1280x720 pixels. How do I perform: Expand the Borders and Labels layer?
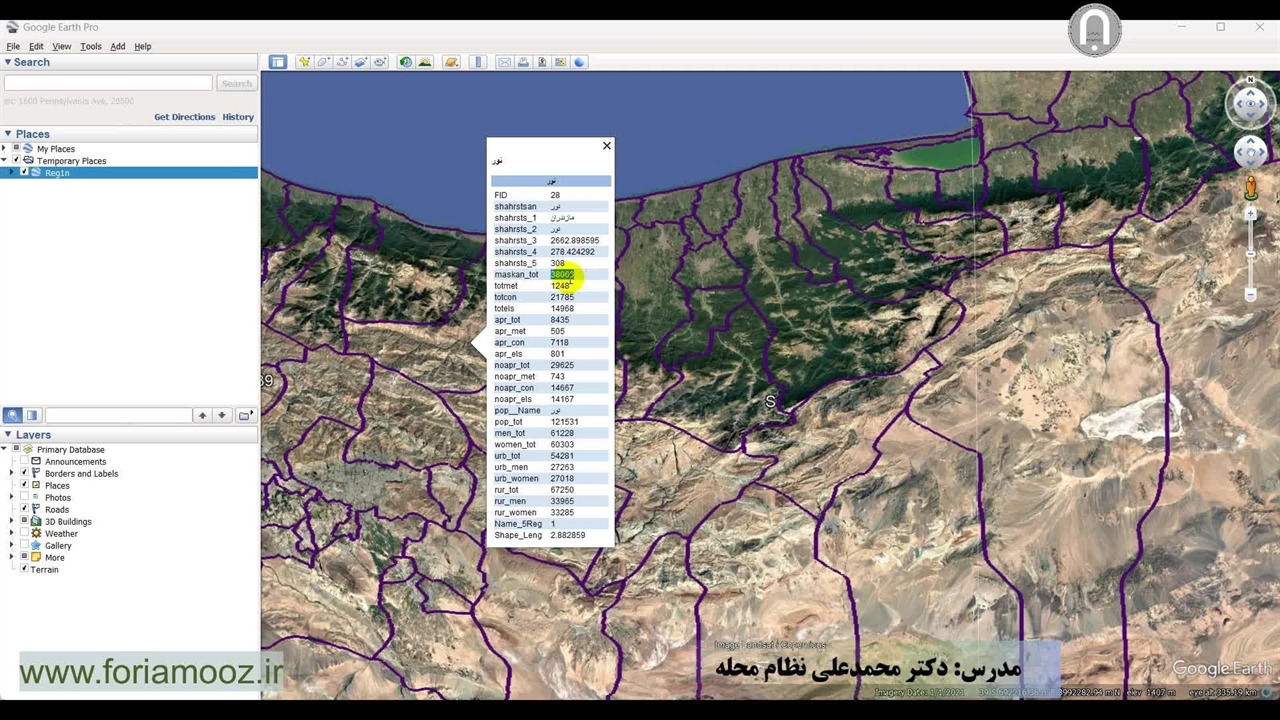[x=12, y=473]
